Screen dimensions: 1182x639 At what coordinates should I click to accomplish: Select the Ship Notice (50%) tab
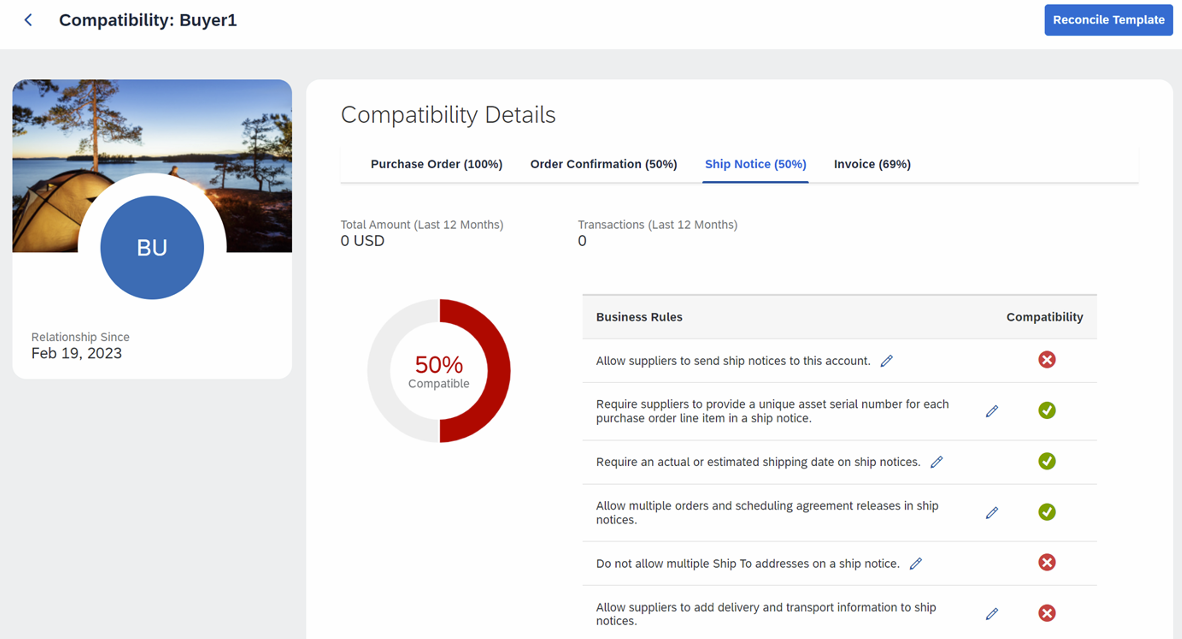(x=755, y=164)
